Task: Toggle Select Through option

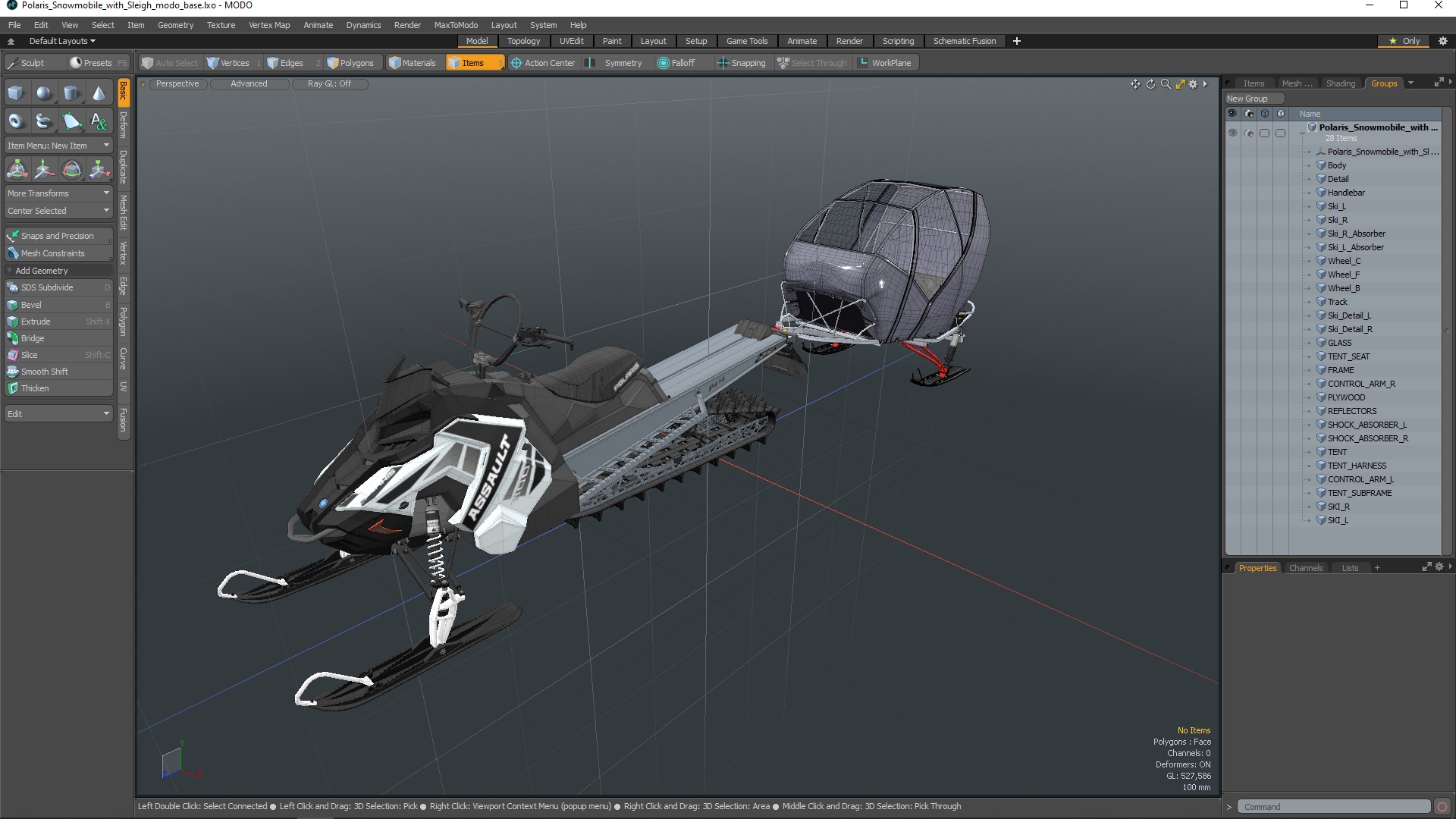Action: pyautogui.click(x=812, y=63)
